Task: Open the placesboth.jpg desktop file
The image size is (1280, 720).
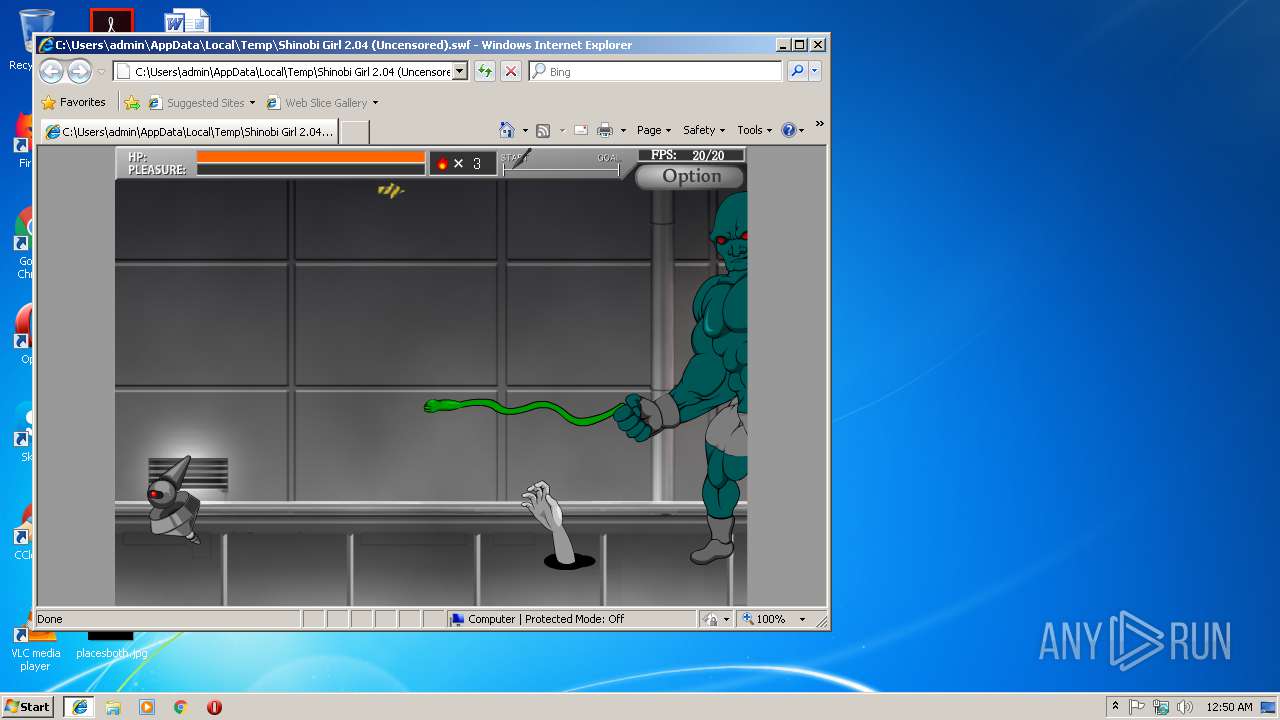Action: click(111, 645)
